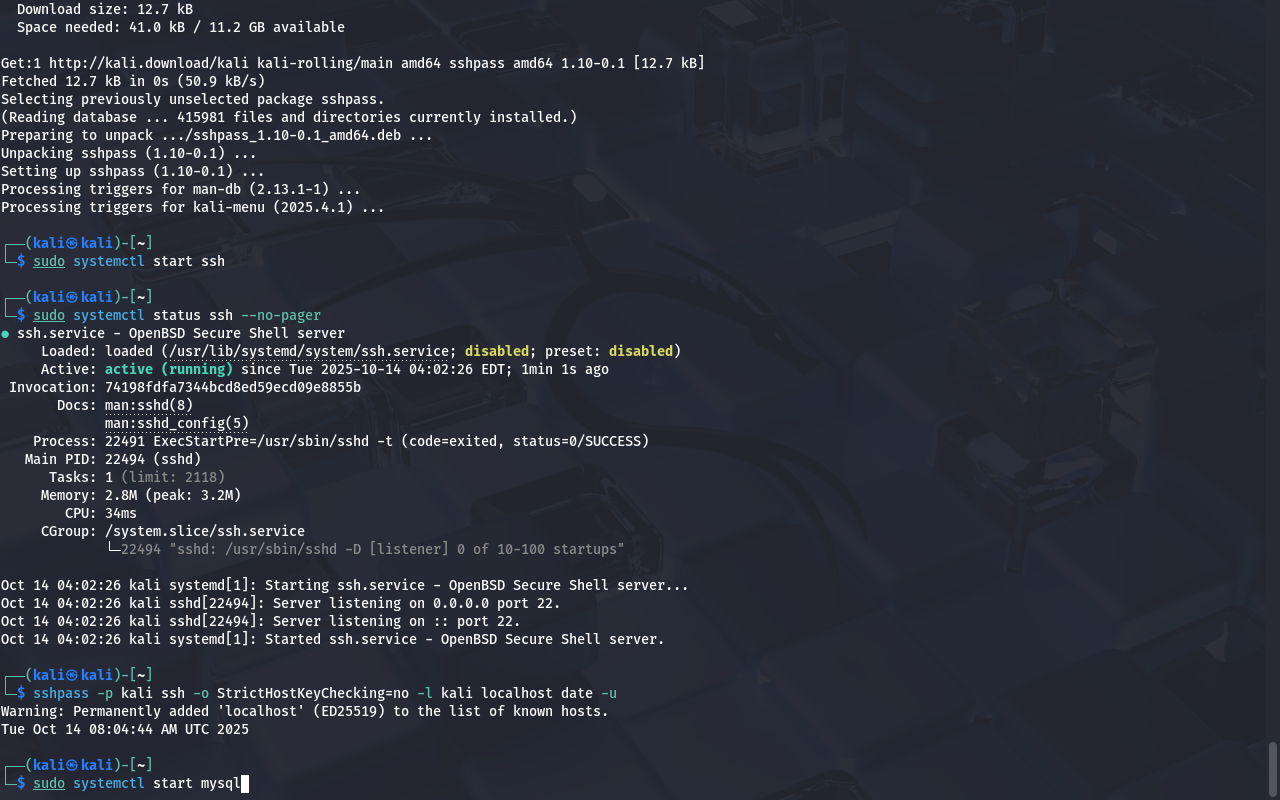This screenshot has height=800, width=1280.
Task: Open the man:sshd_config(5) docs link
Action: [177, 423]
